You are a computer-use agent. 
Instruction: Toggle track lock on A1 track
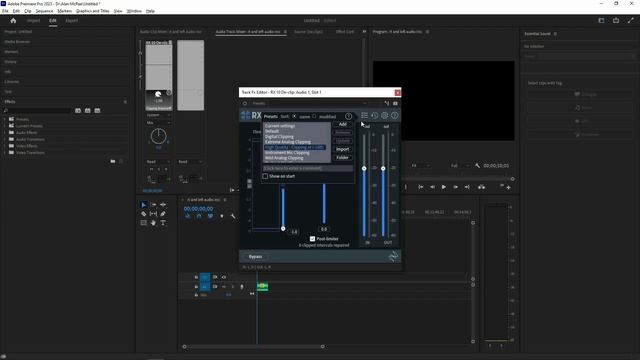[x=196, y=287]
